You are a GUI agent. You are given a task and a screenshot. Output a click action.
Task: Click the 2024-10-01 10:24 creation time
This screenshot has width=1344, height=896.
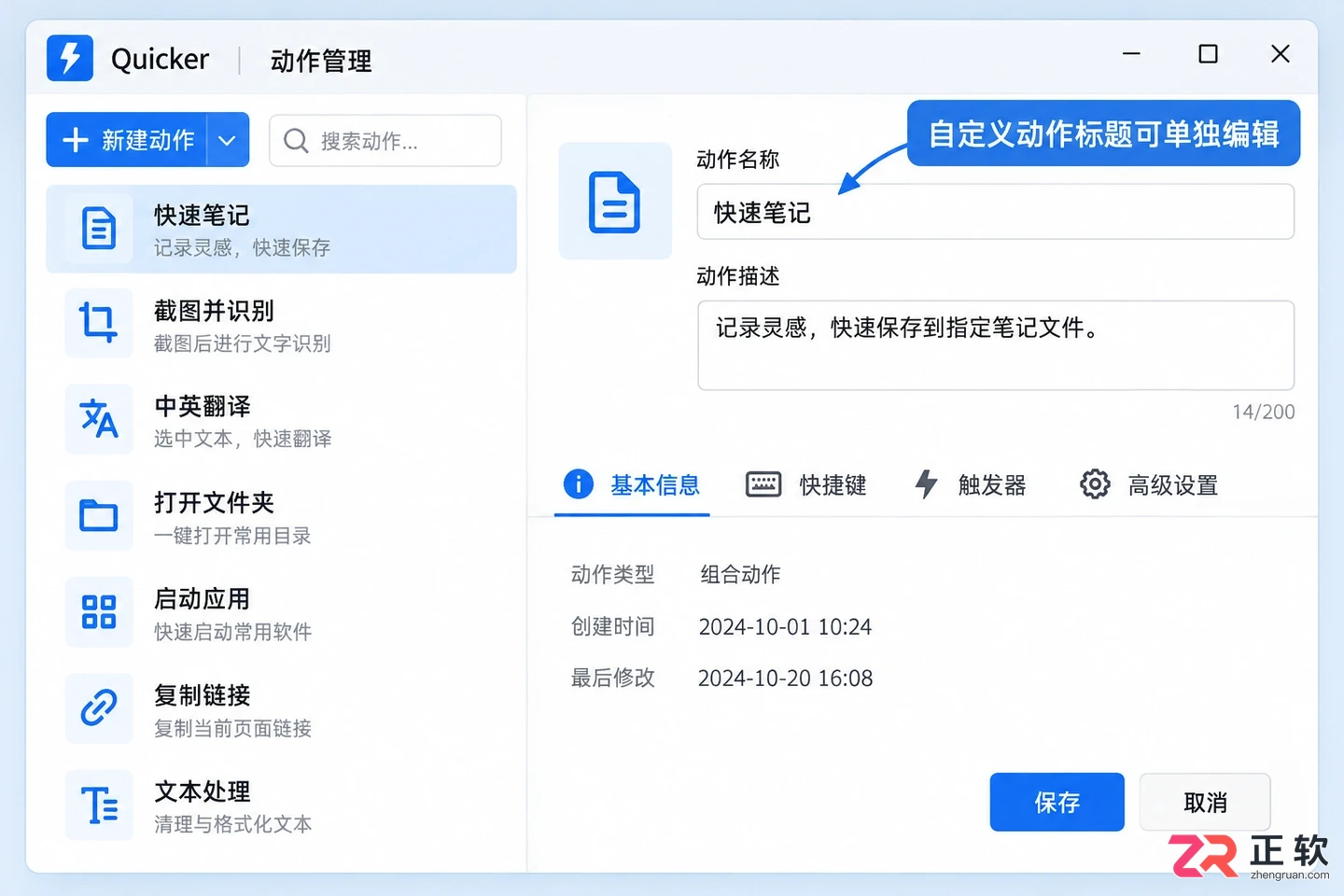pos(785,627)
